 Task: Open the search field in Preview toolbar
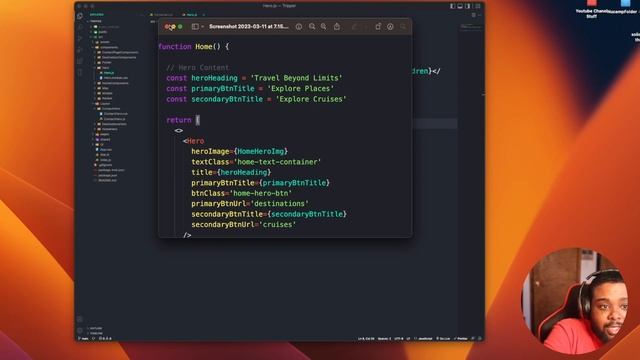coord(403,27)
